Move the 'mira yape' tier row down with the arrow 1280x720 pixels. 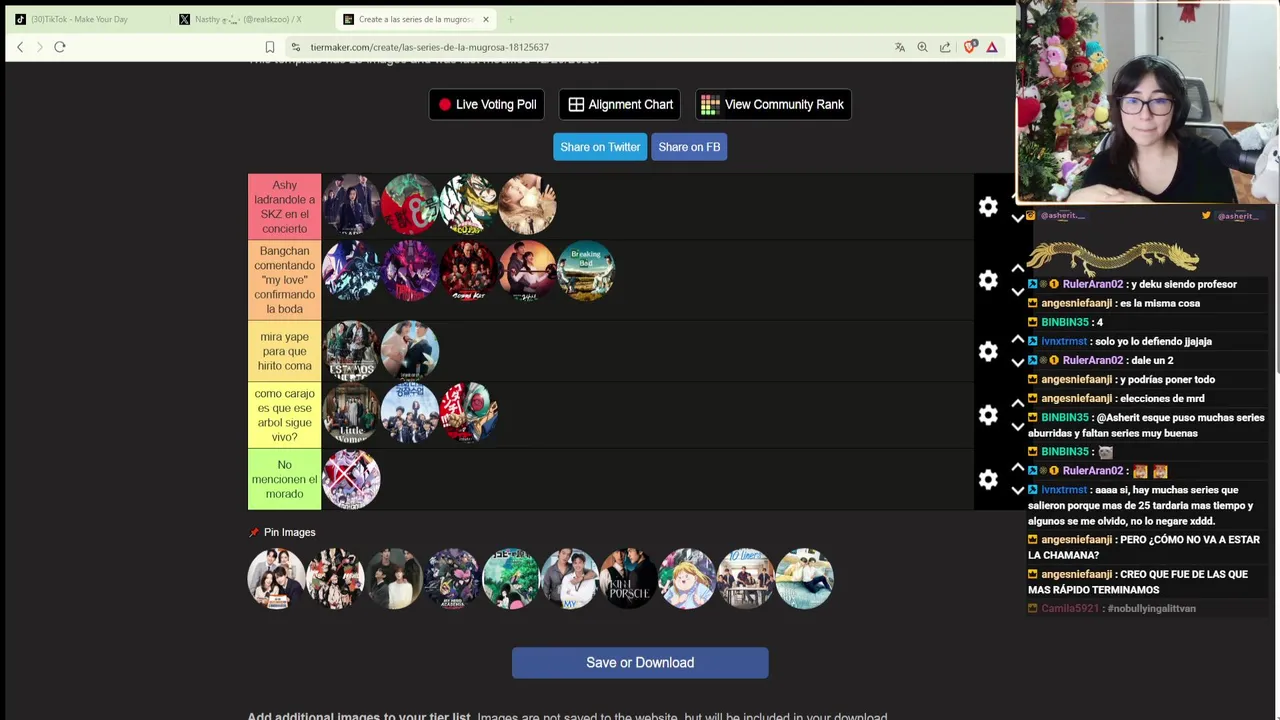[1018, 362]
